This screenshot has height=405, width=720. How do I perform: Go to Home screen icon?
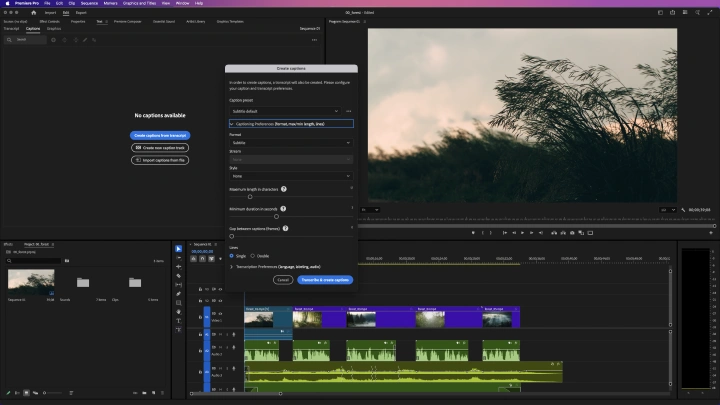pos(34,13)
